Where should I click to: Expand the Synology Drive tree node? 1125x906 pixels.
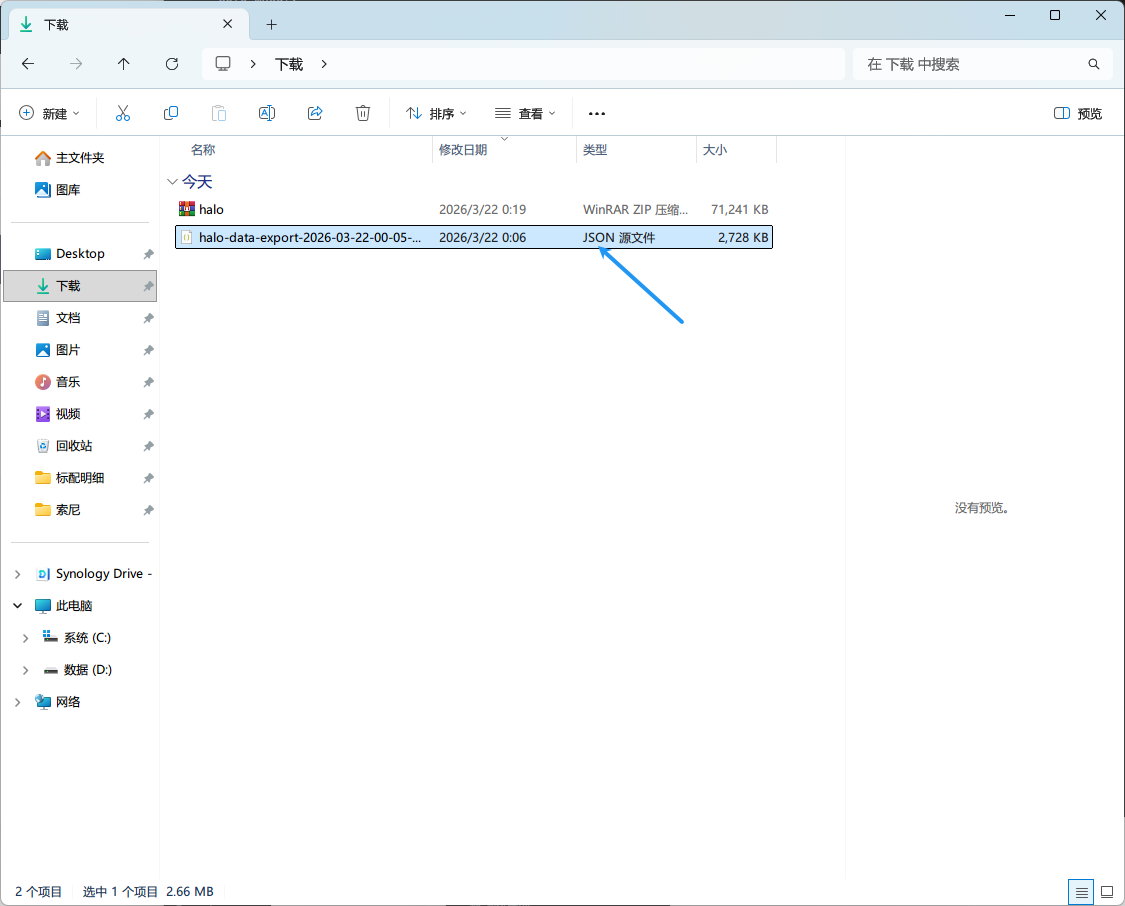(x=18, y=574)
